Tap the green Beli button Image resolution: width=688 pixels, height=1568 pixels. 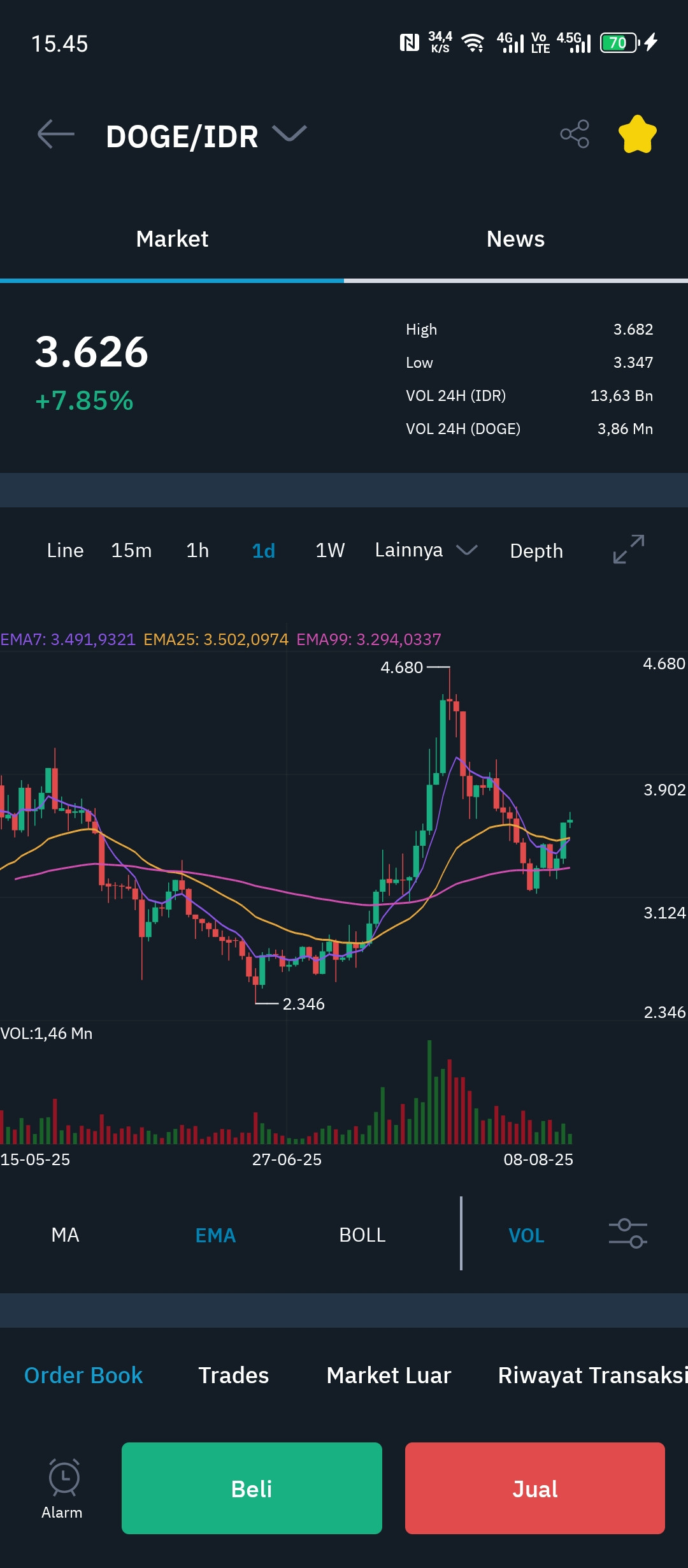[252, 1488]
